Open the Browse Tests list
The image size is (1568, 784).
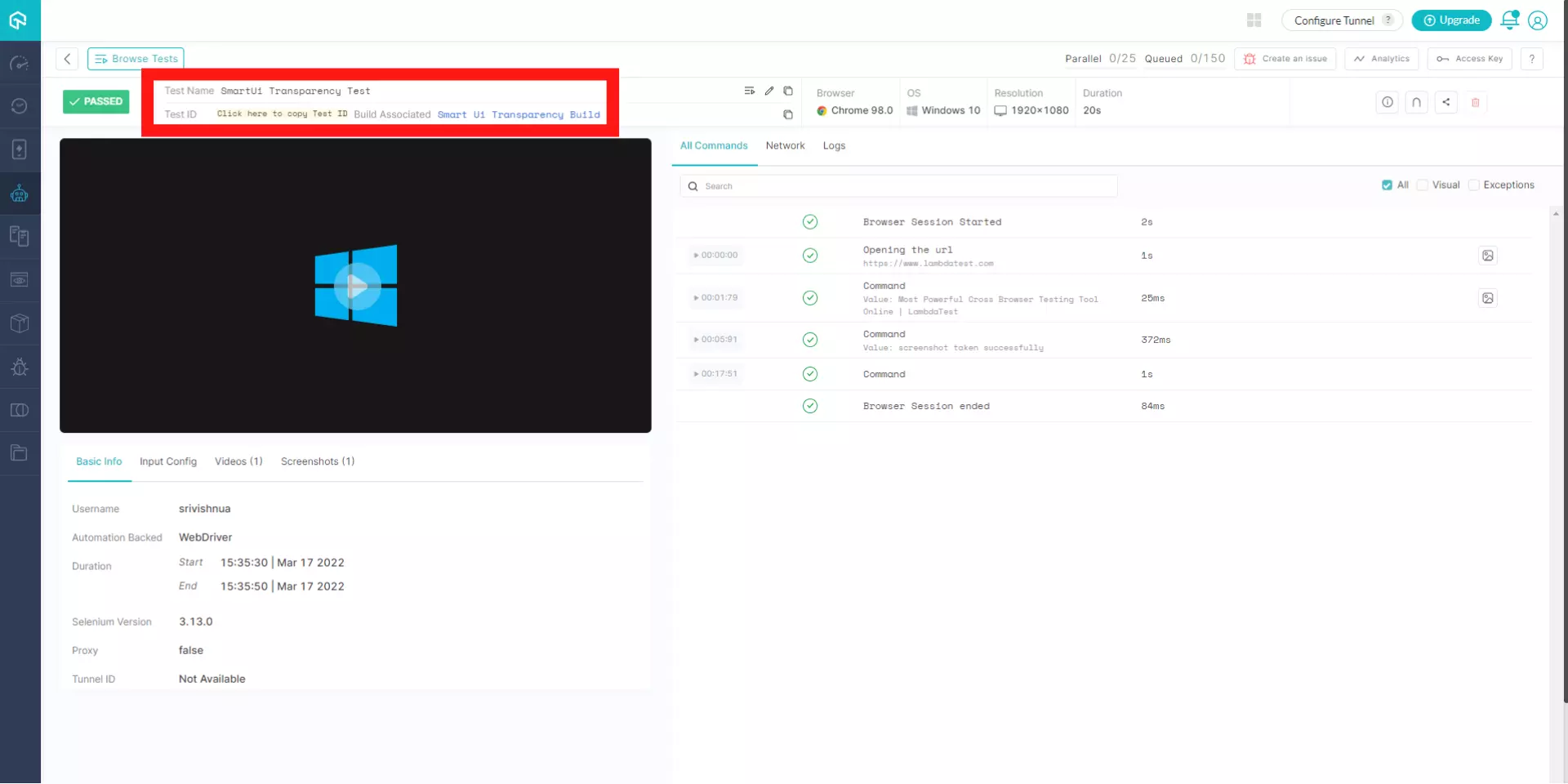point(136,59)
